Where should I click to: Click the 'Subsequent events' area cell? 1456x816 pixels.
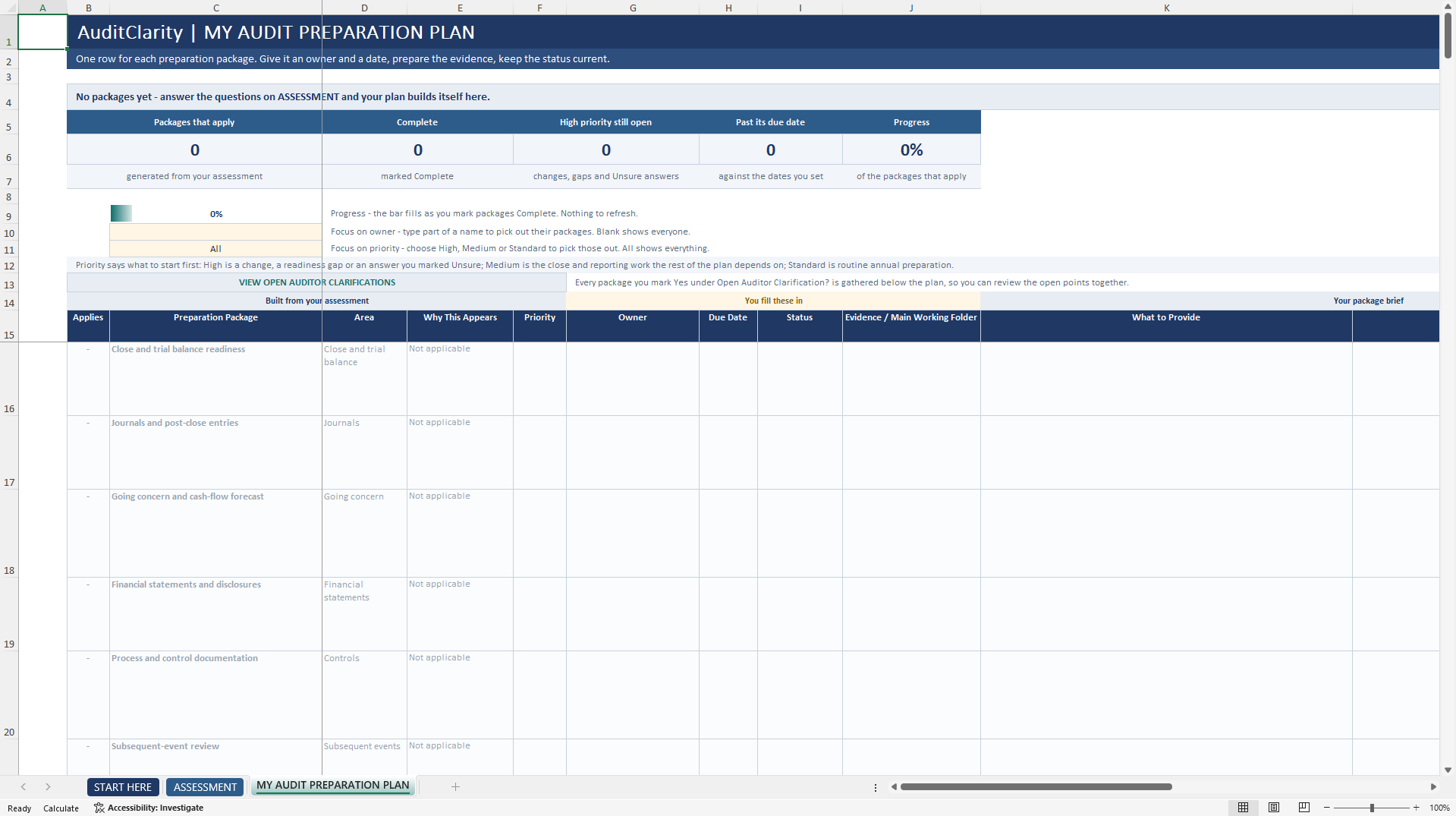tap(364, 757)
